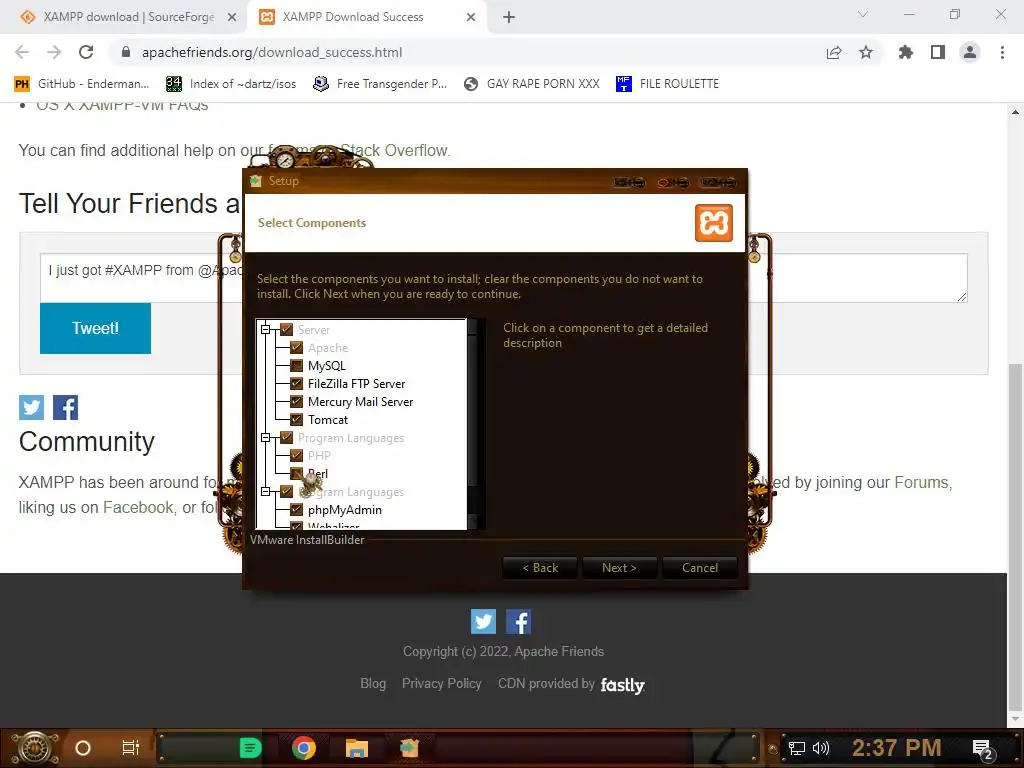Open Task View in taskbar
This screenshot has height=768, width=1024.
(131, 748)
